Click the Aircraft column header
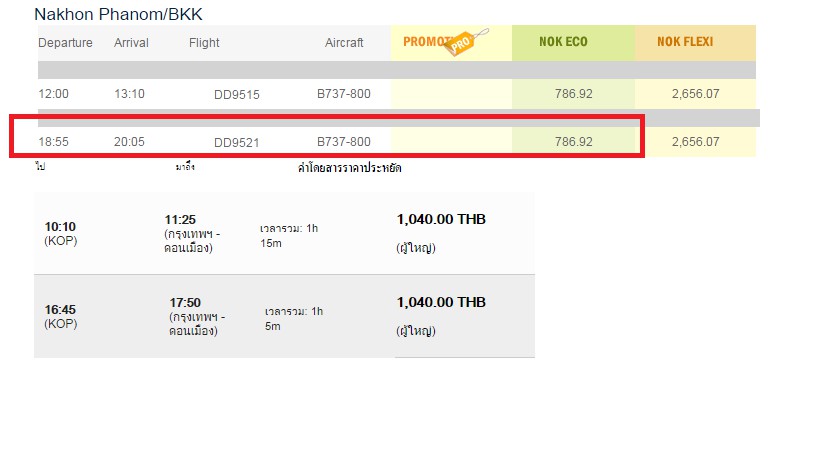This screenshot has width=822, height=449. (344, 43)
